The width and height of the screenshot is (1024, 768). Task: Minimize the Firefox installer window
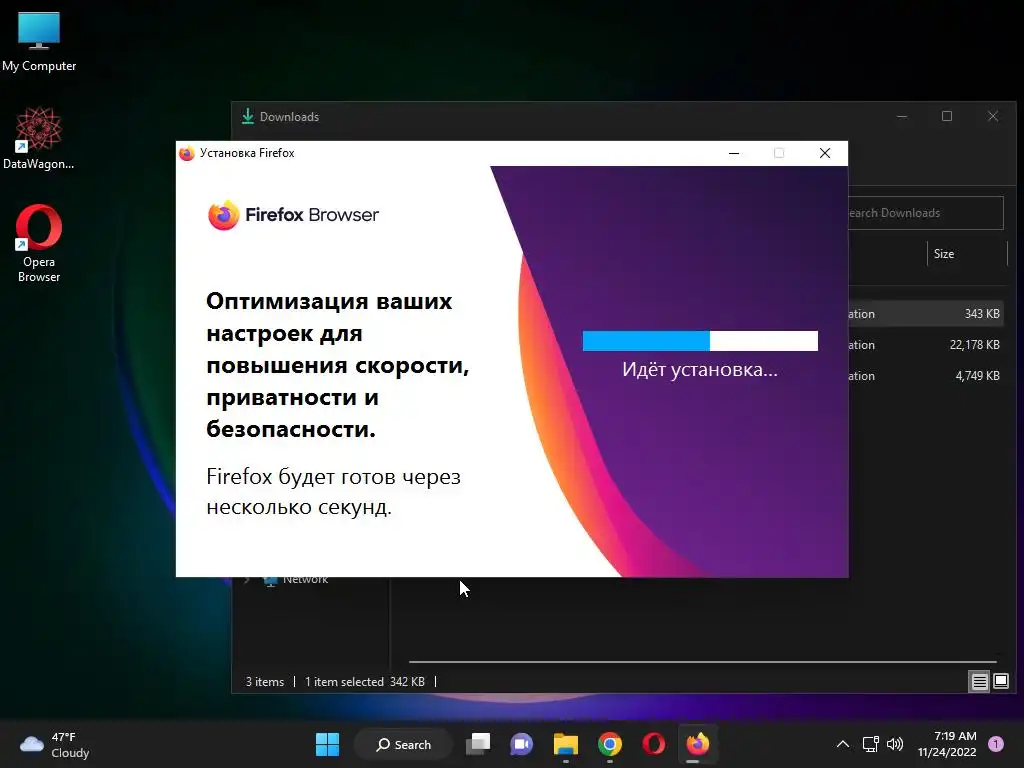point(734,153)
